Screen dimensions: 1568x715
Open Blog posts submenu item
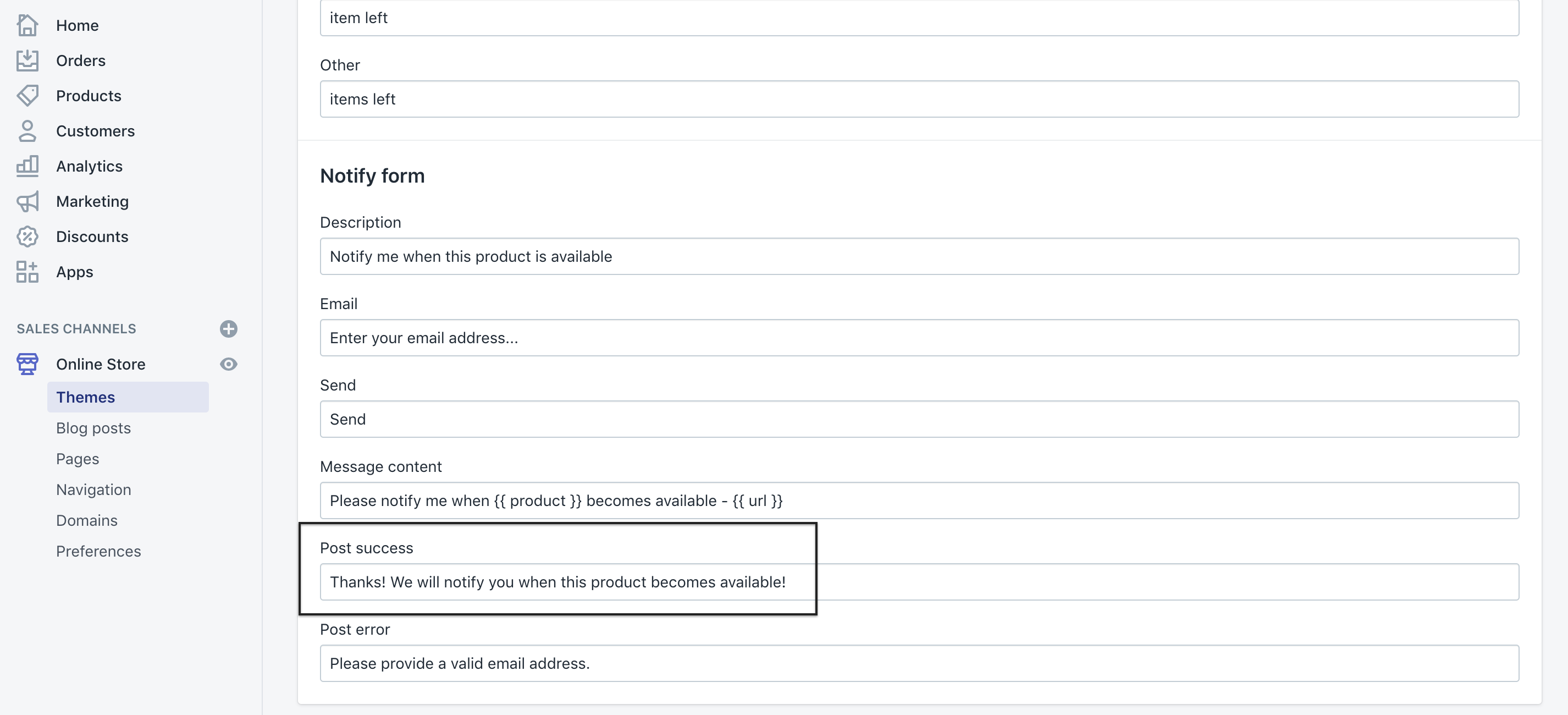pos(93,428)
